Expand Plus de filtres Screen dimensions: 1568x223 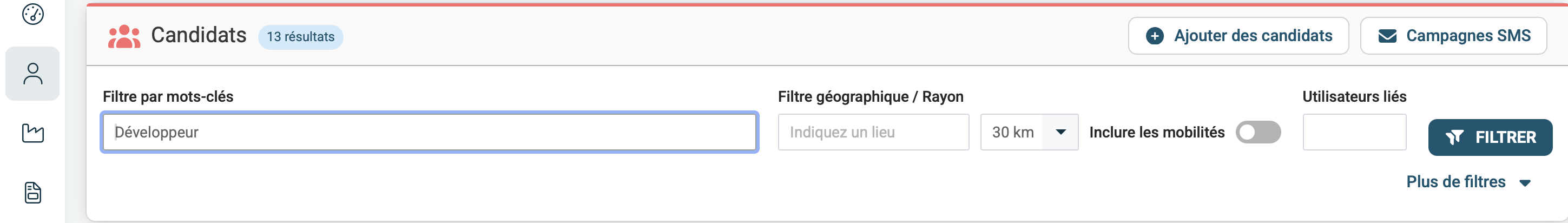pos(1455,181)
